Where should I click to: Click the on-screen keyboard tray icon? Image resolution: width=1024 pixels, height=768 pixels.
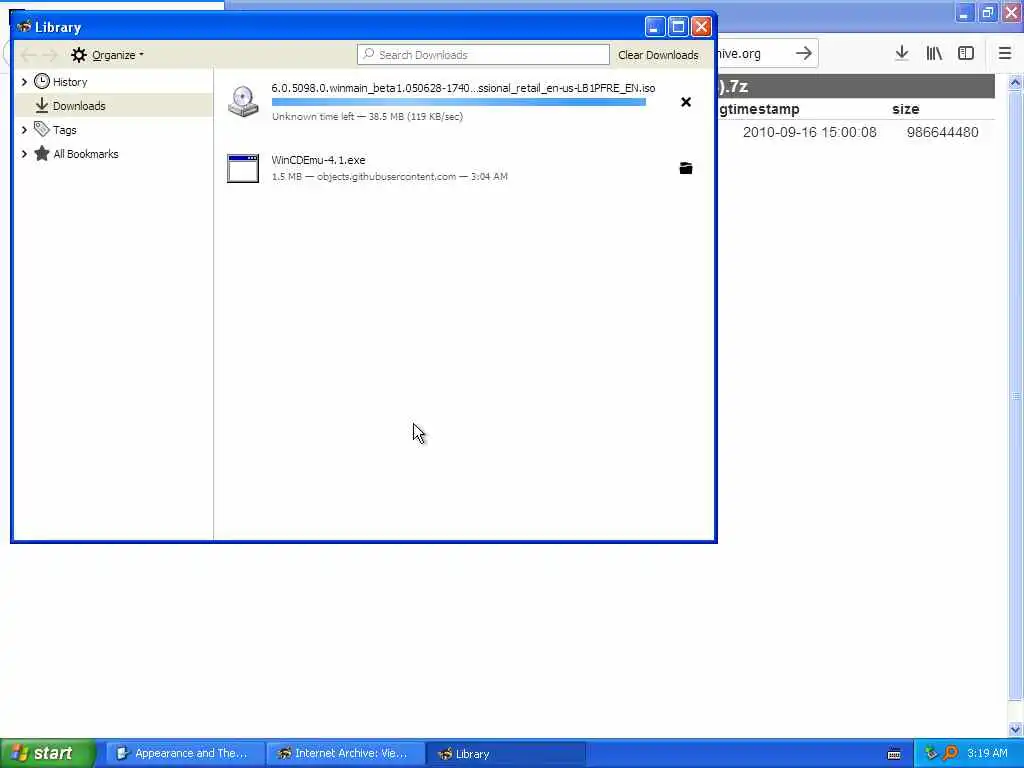[x=895, y=754]
